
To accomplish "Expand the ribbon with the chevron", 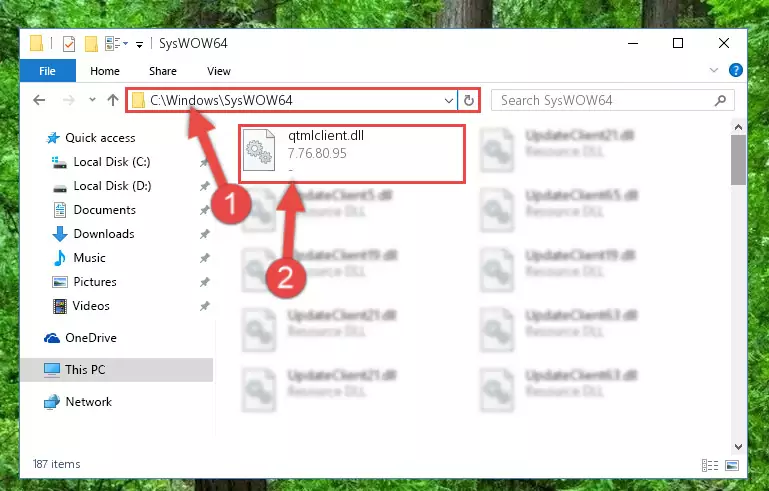I will 714,71.
